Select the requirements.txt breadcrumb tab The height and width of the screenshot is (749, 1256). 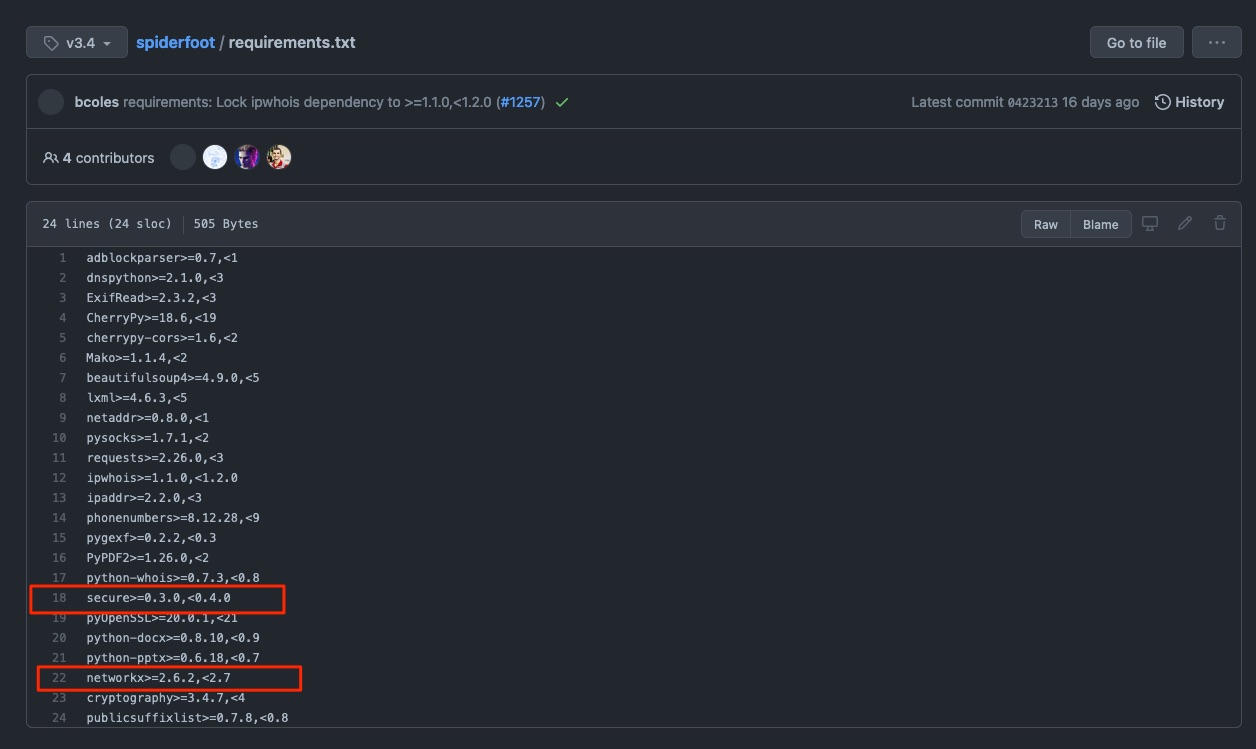[291, 42]
